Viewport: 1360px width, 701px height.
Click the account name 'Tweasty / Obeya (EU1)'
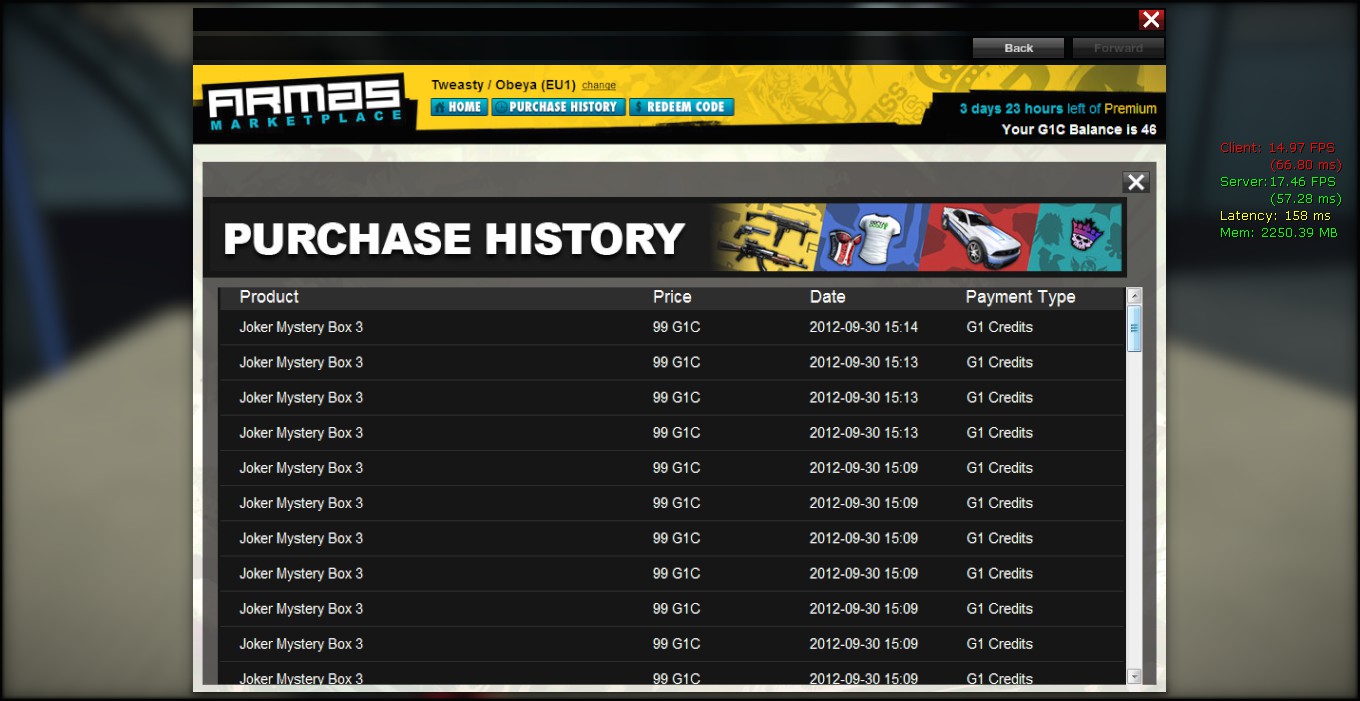[503, 85]
